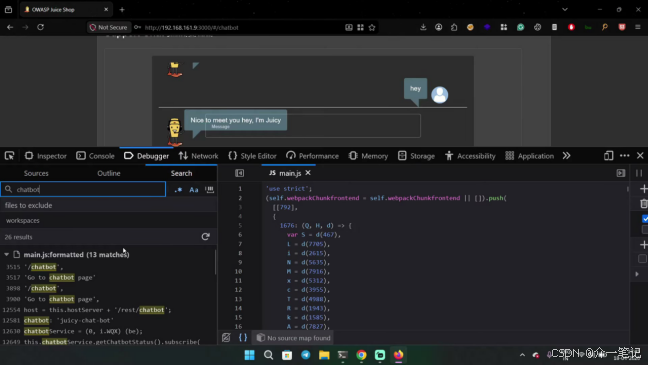This screenshot has width=648, height=365.
Task: Show hidden tray icons chevron
Action: (522, 355)
